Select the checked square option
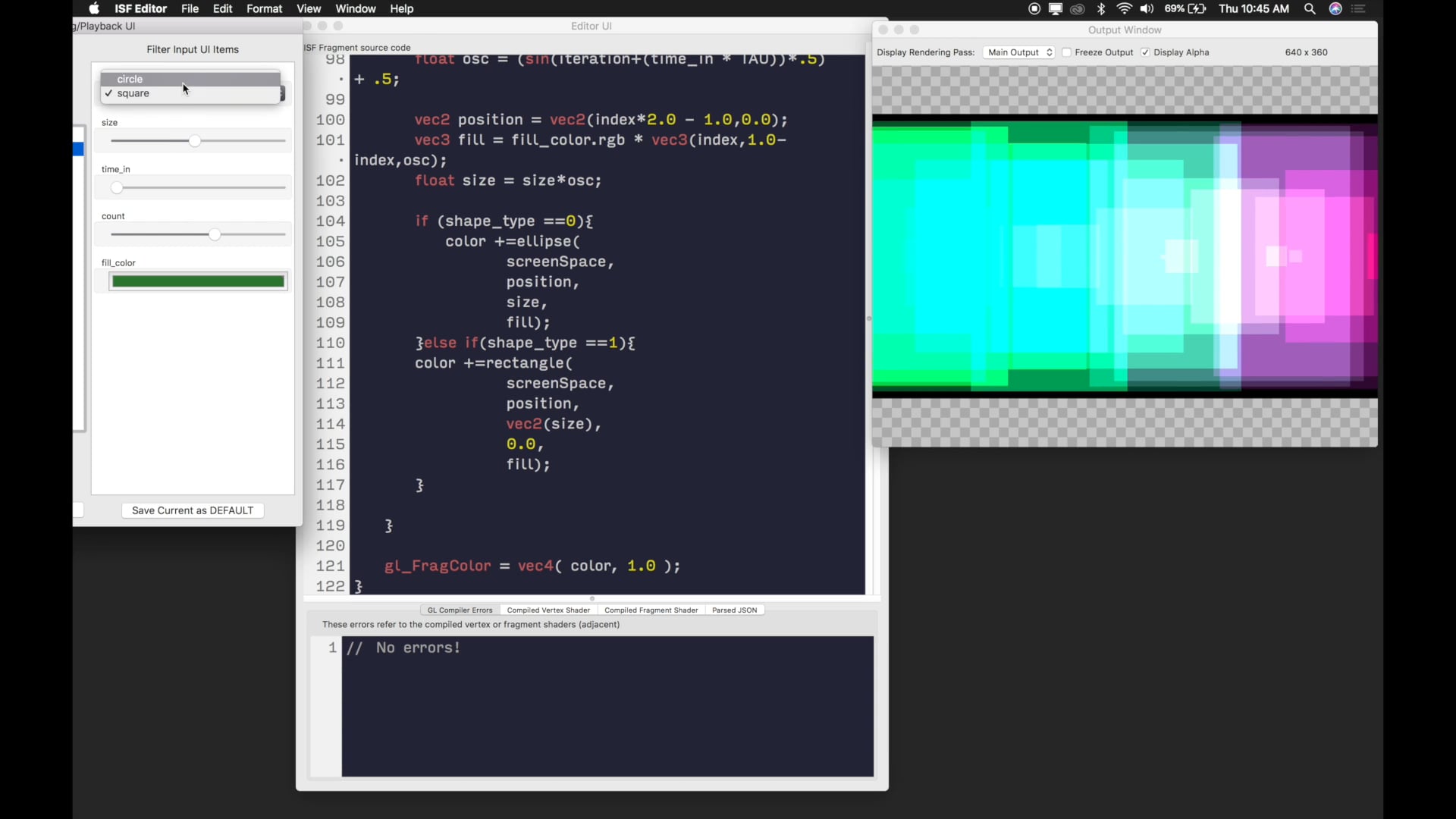The width and height of the screenshot is (1456, 819). (x=133, y=93)
